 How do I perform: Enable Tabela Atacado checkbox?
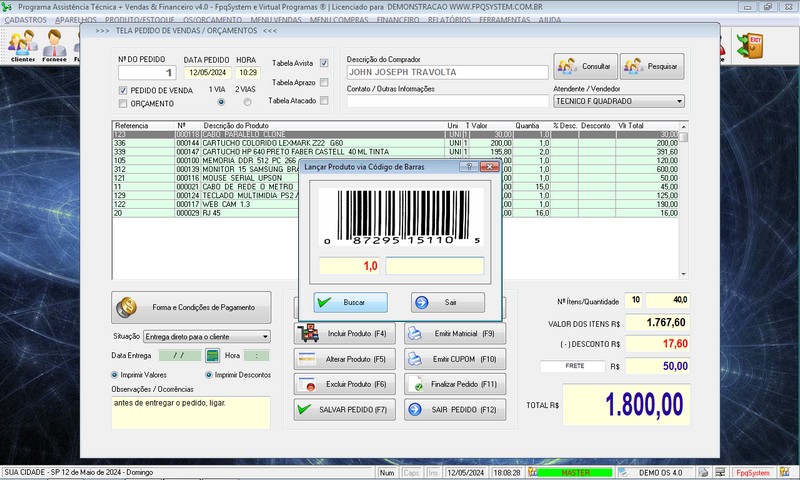[324, 100]
